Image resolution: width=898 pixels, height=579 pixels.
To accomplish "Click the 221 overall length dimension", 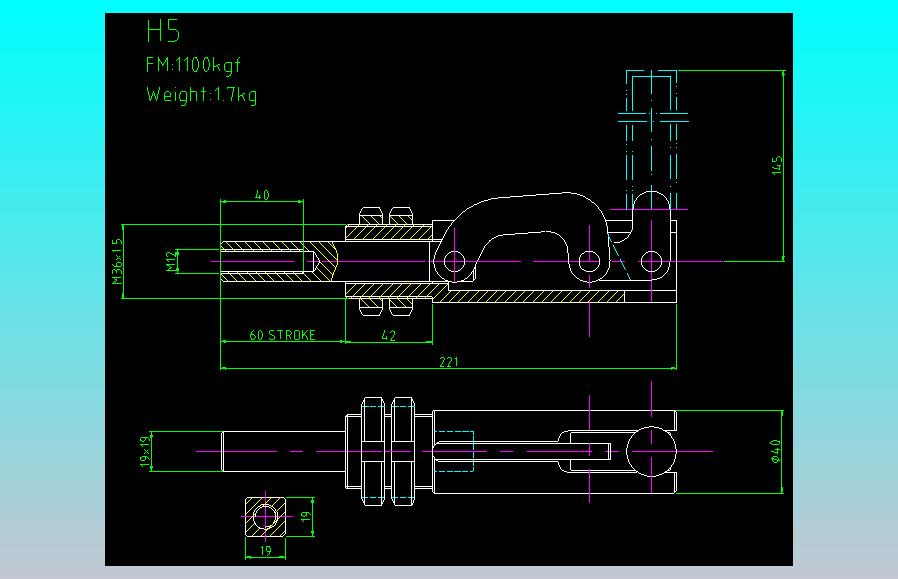I will point(449,361).
